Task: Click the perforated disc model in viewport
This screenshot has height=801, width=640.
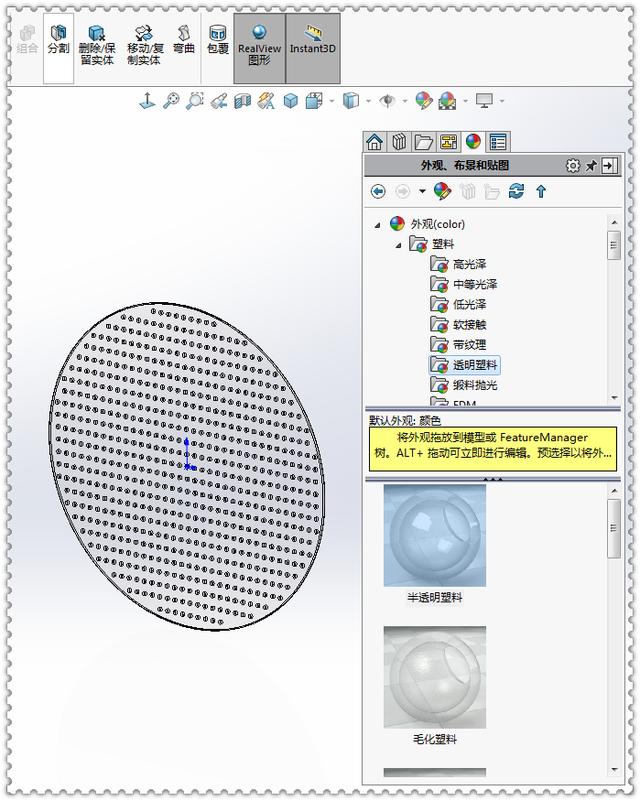Action: 187,465
